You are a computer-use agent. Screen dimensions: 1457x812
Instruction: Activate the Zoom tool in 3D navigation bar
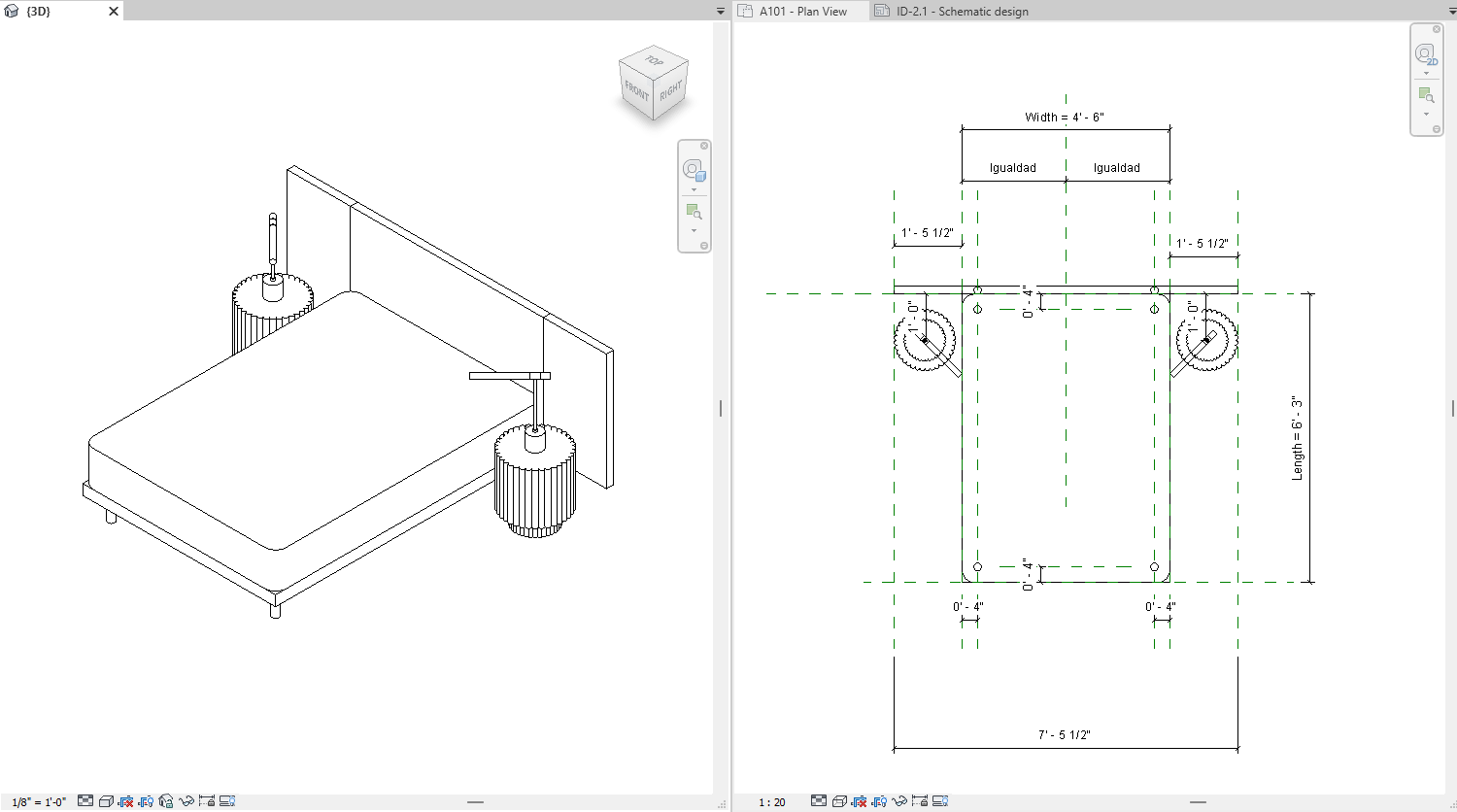[x=694, y=211]
